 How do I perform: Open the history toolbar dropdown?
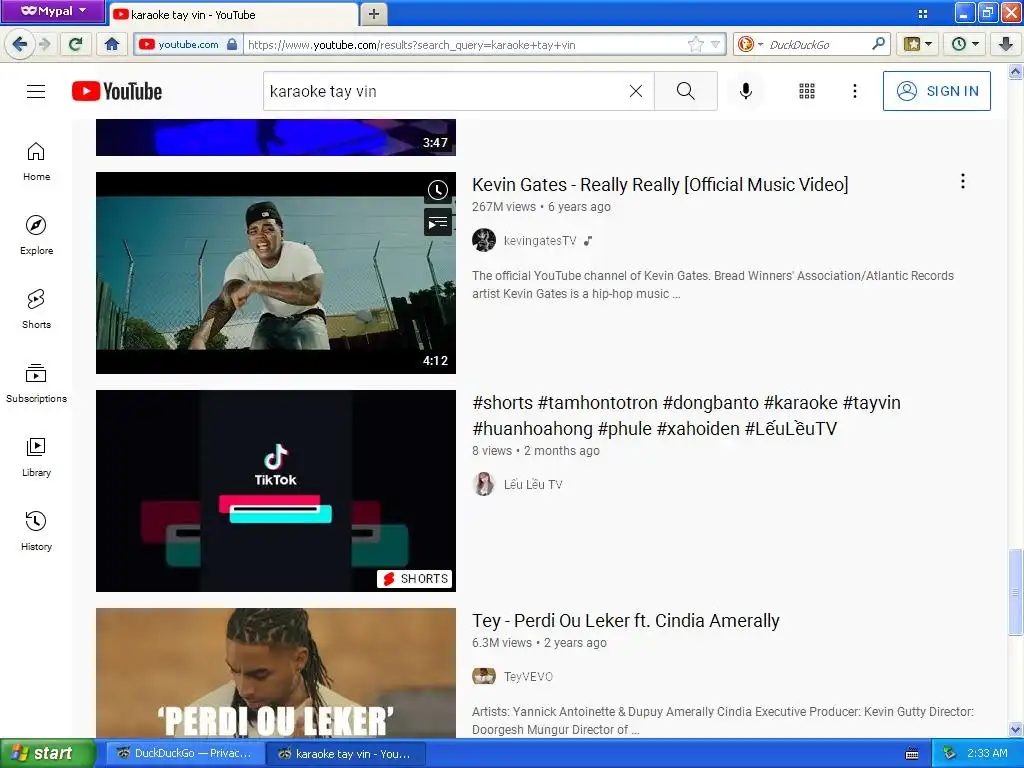point(965,44)
